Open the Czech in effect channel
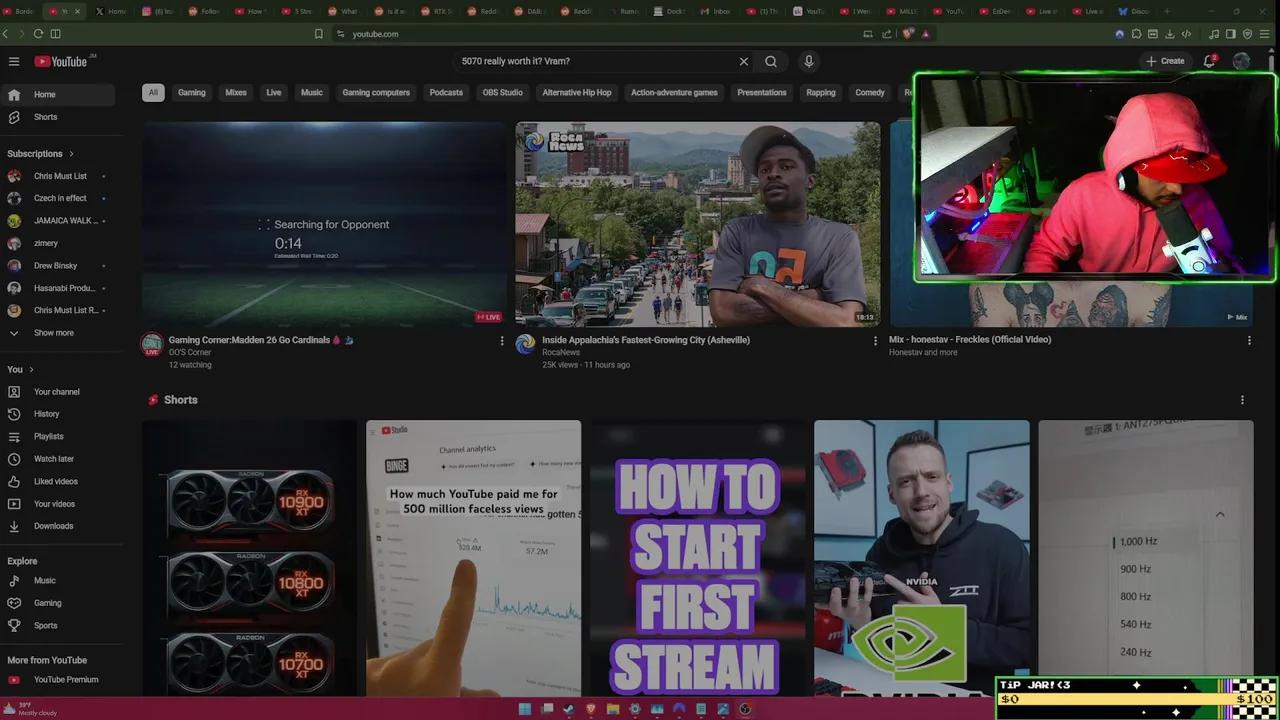 [x=58, y=198]
